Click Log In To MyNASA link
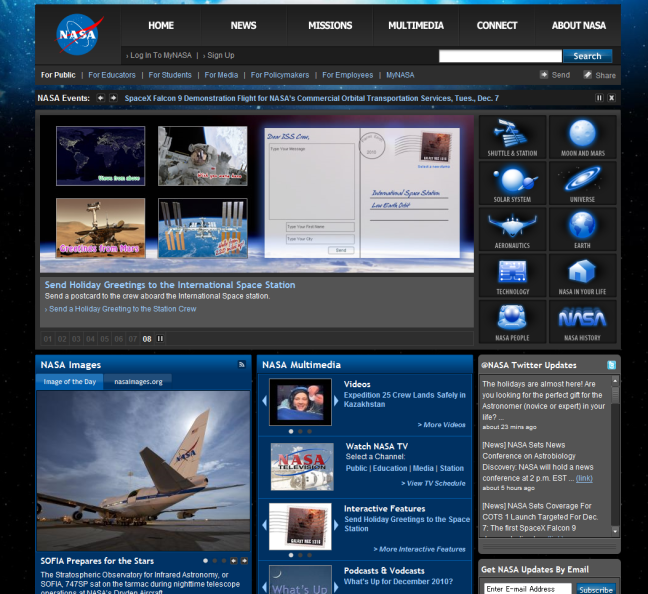 tap(161, 55)
